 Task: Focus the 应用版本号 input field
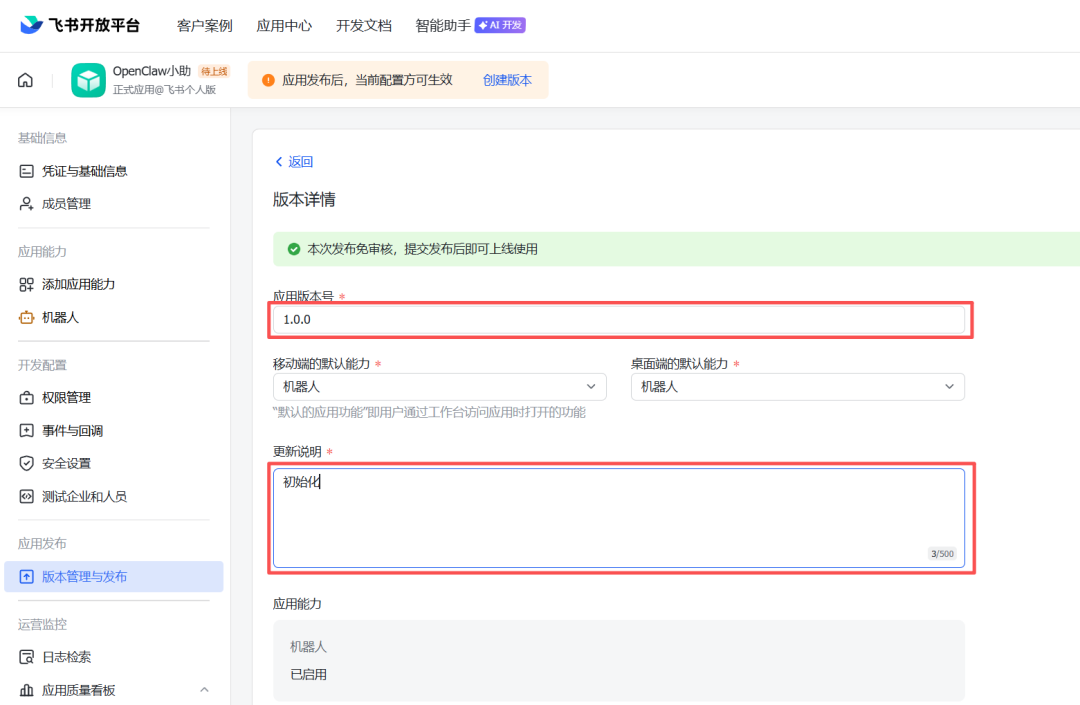[619, 319]
